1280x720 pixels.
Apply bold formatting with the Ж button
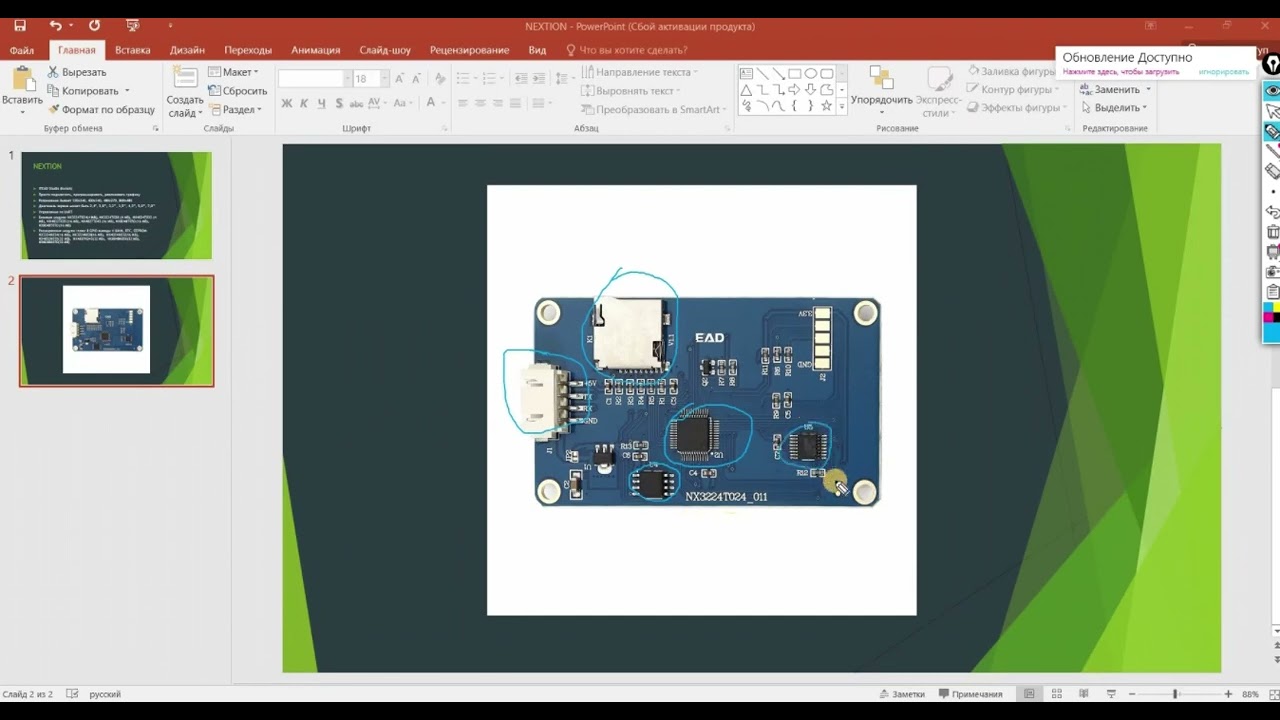[x=287, y=103]
